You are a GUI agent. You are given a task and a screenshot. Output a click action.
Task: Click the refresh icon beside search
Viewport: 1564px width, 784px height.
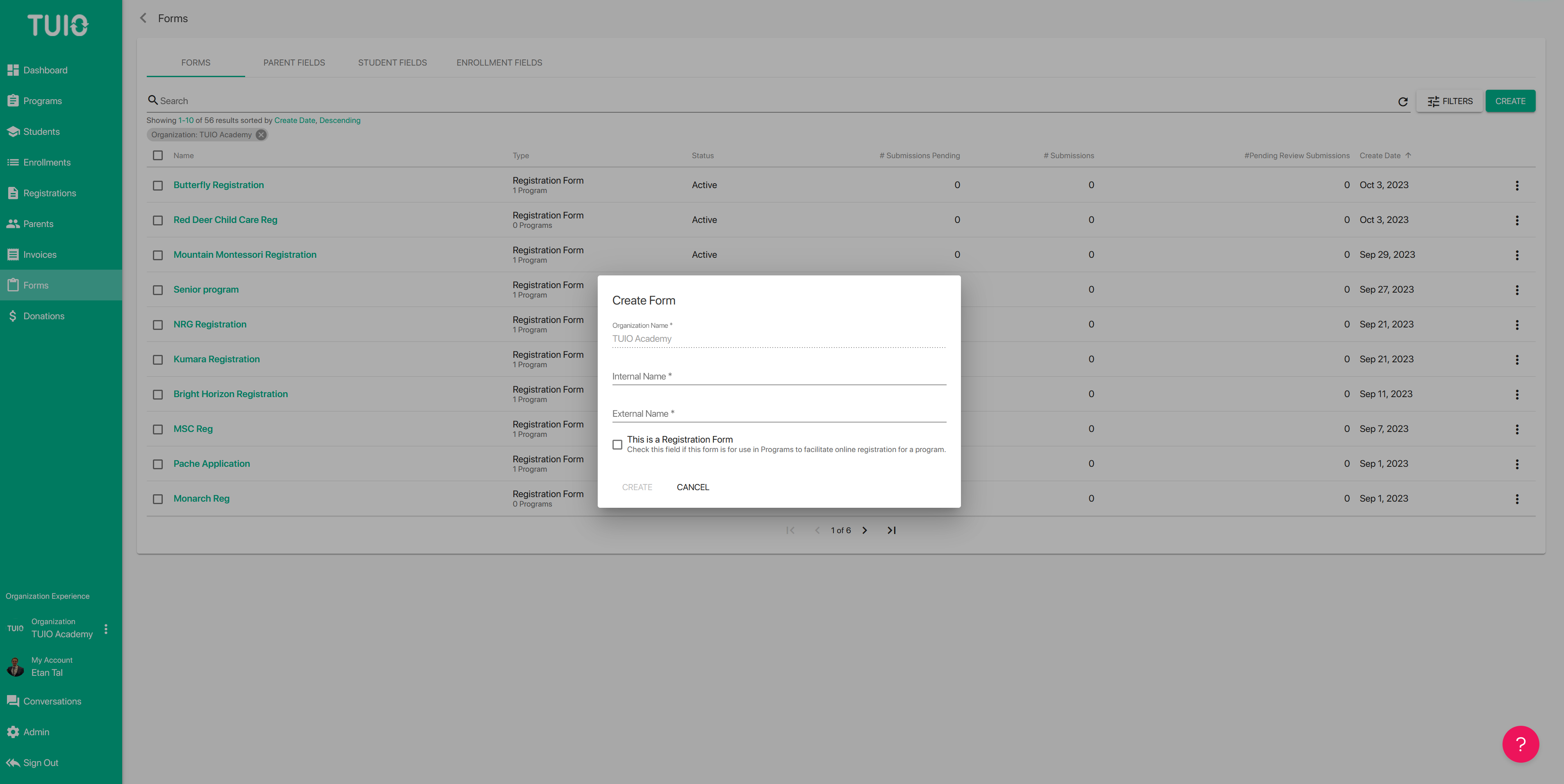pos(1402,101)
